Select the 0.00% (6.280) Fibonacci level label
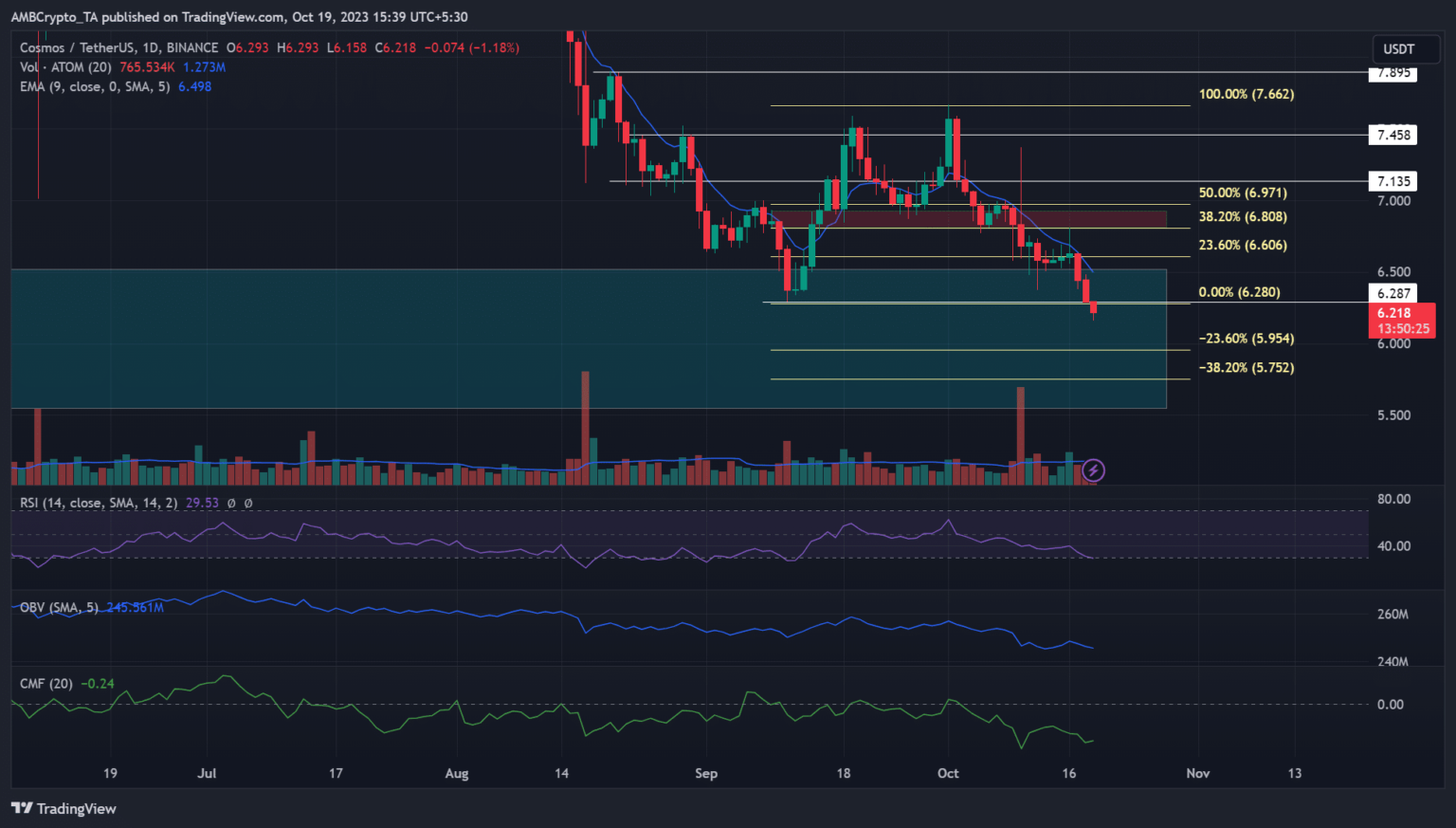The height and width of the screenshot is (828, 1456). point(1239,292)
